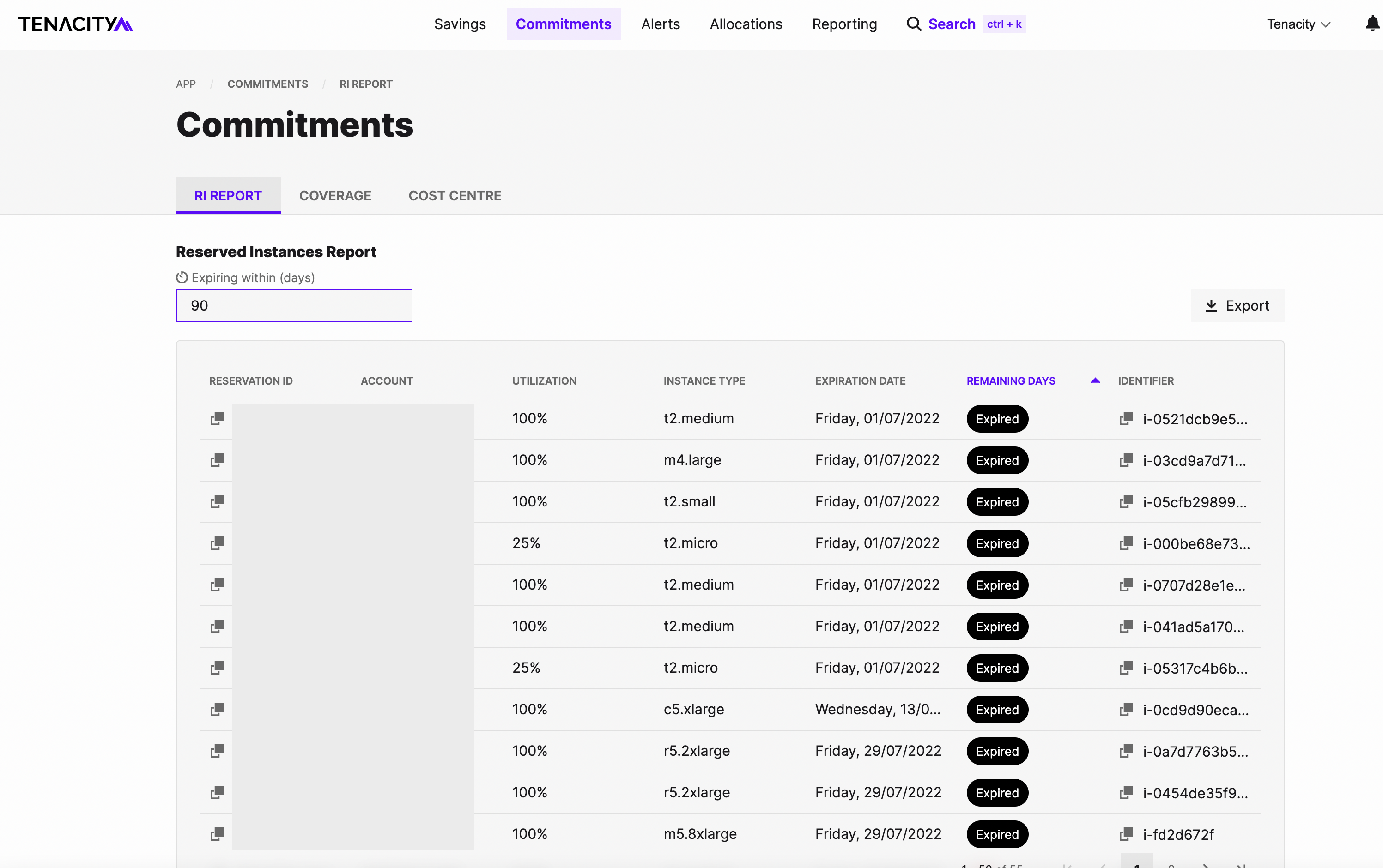Click the APP breadcrumb link
The height and width of the screenshot is (868, 1383).
186,84
